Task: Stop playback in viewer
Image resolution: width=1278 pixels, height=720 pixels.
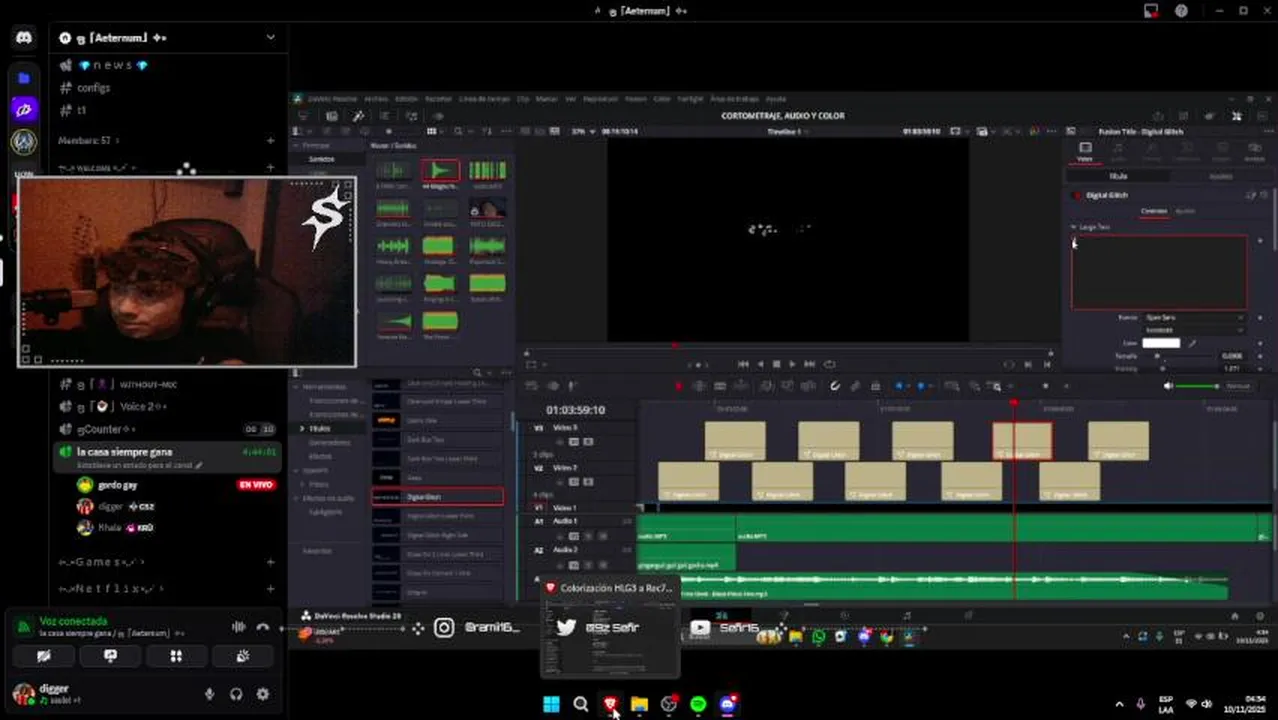Action: point(776,364)
